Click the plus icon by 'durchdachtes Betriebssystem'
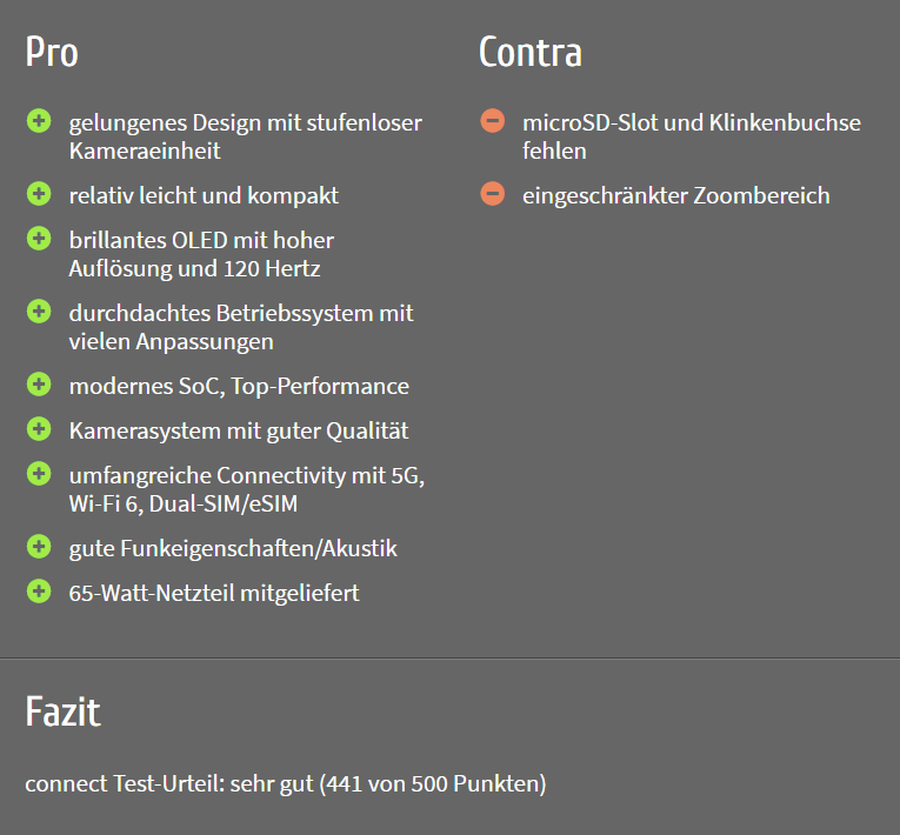Viewport: 900px width, 835px height. point(39,311)
